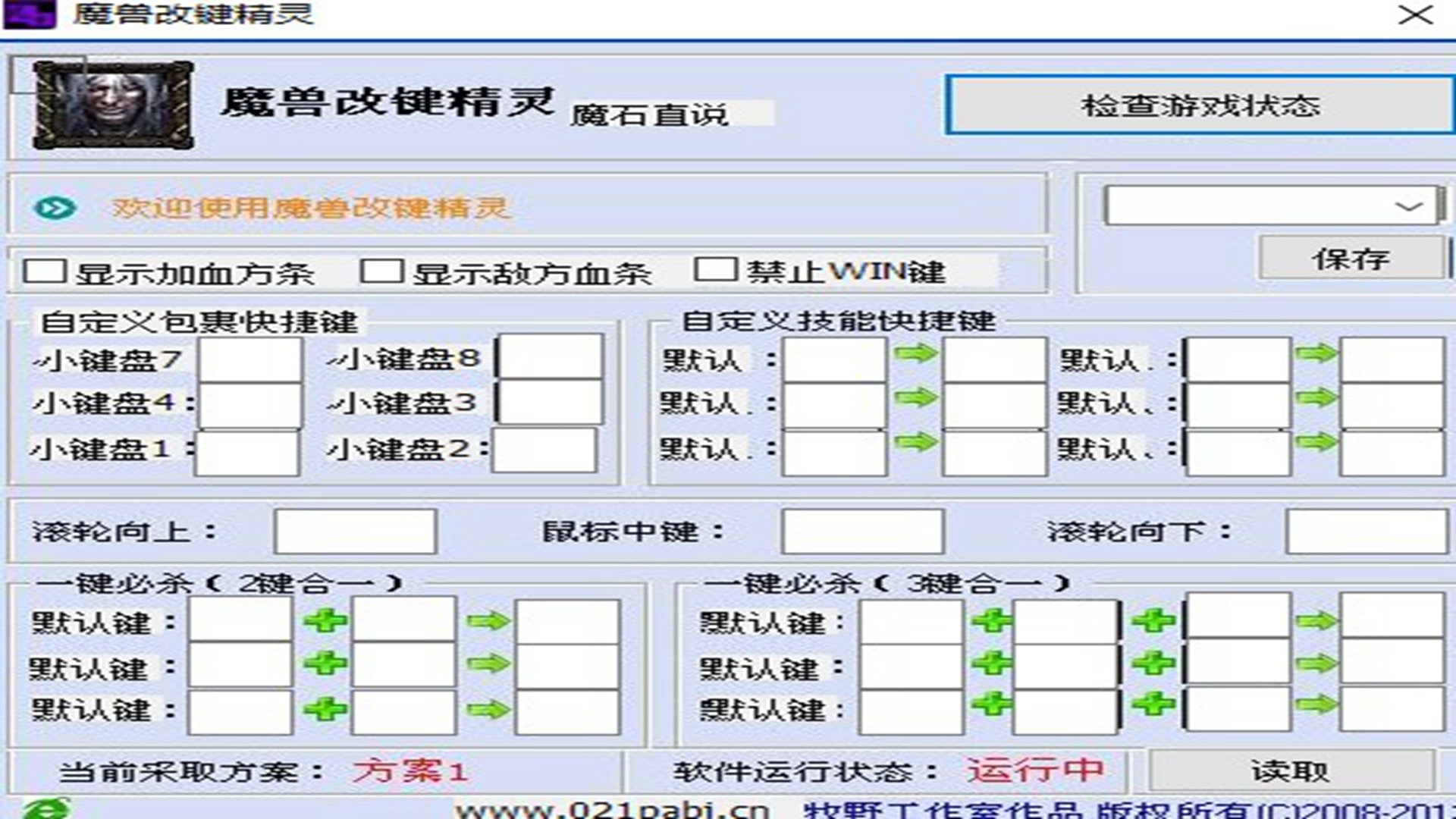Click the 小键盘7 hotkey input box
The width and height of the screenshot is (1456, 819).
[249, 358]
